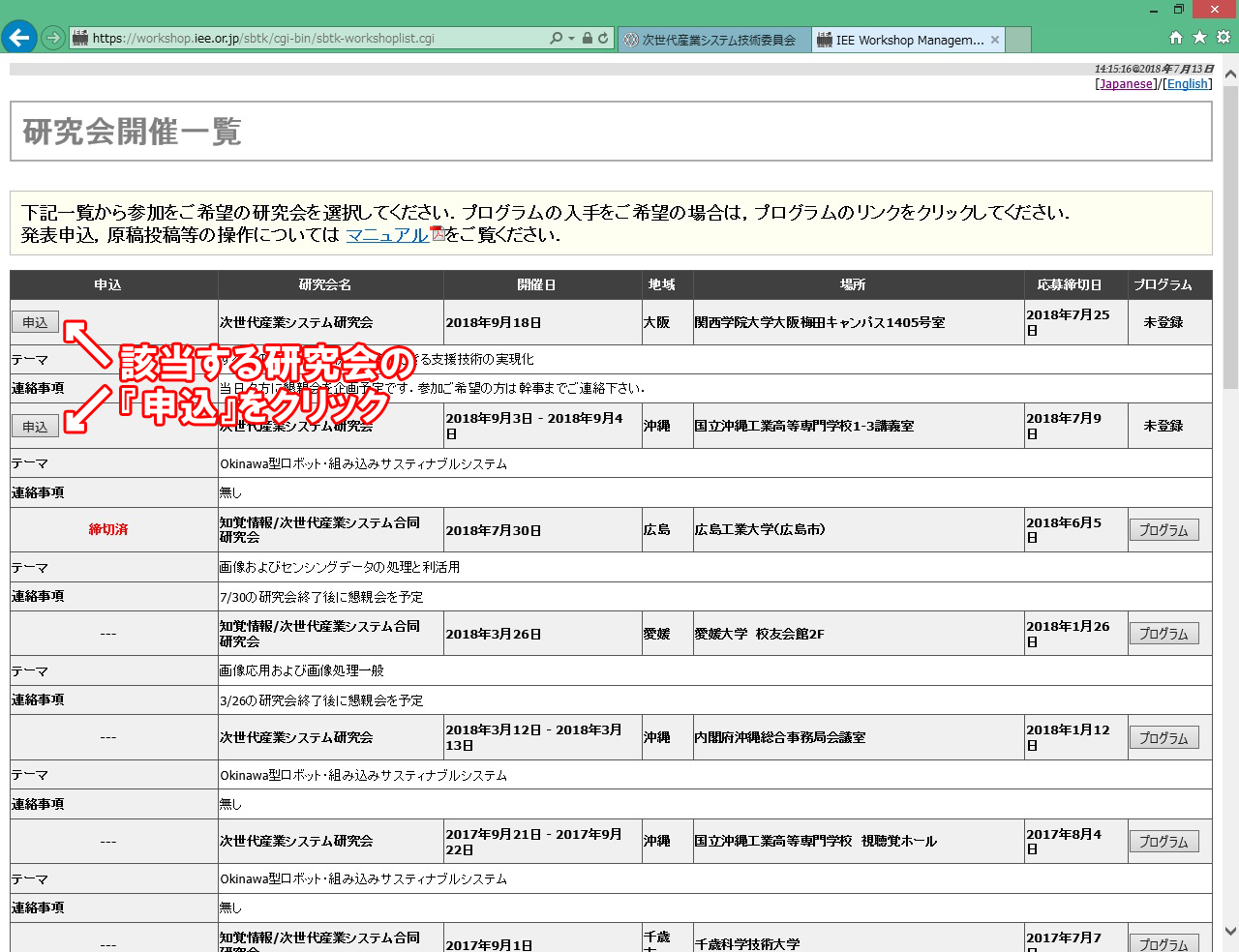Open the browser Home icon
1239x952 pixels.
click(x=1175, y=38)
